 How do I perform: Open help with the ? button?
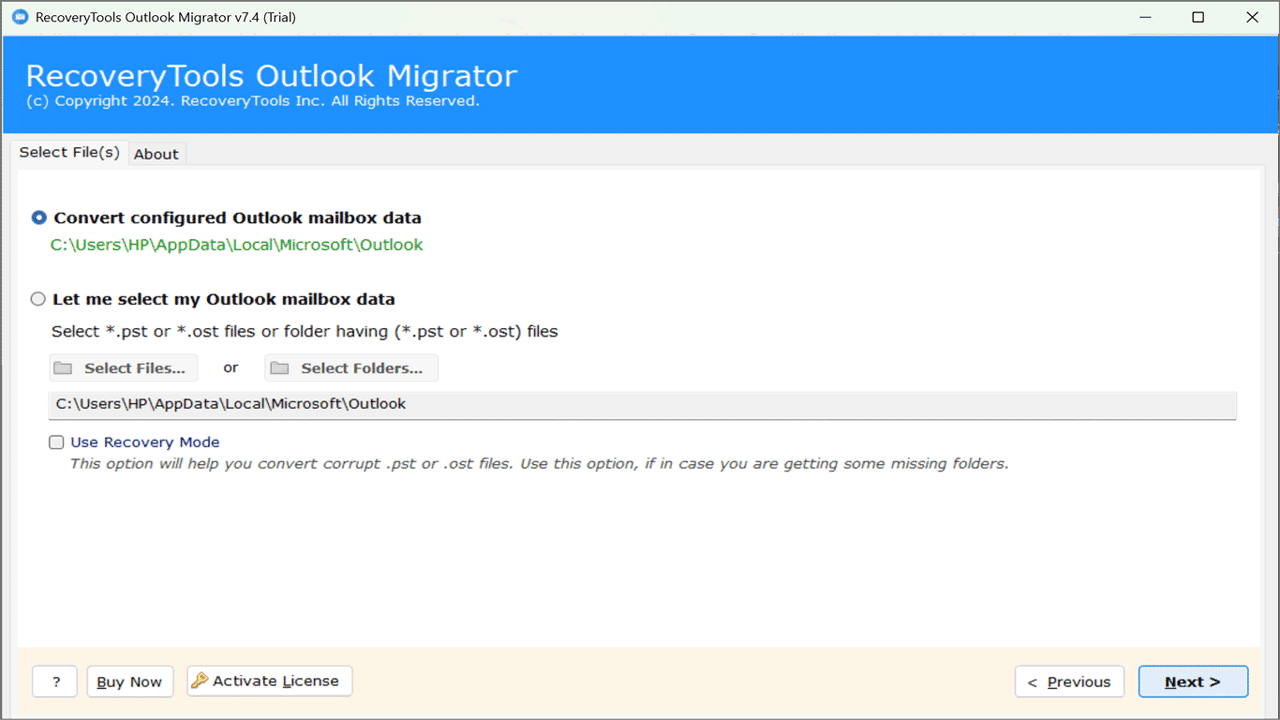click(55, 681)
